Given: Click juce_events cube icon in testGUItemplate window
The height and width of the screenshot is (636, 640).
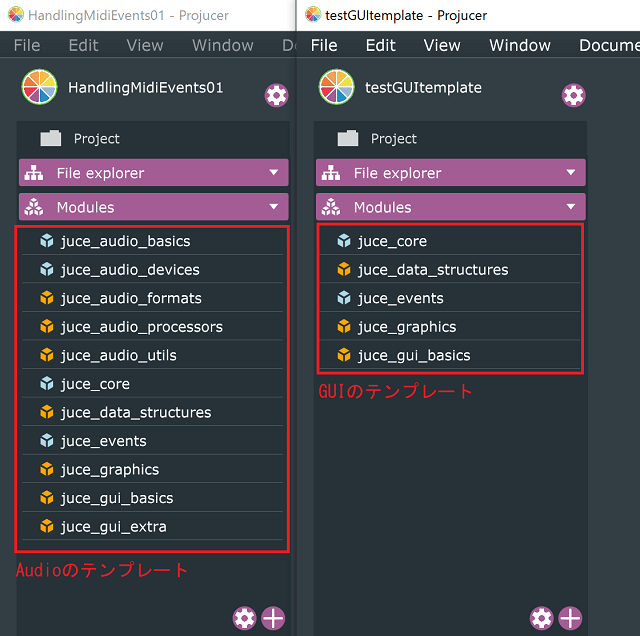Looking at the screenshot, I should (x=344, y=298).
